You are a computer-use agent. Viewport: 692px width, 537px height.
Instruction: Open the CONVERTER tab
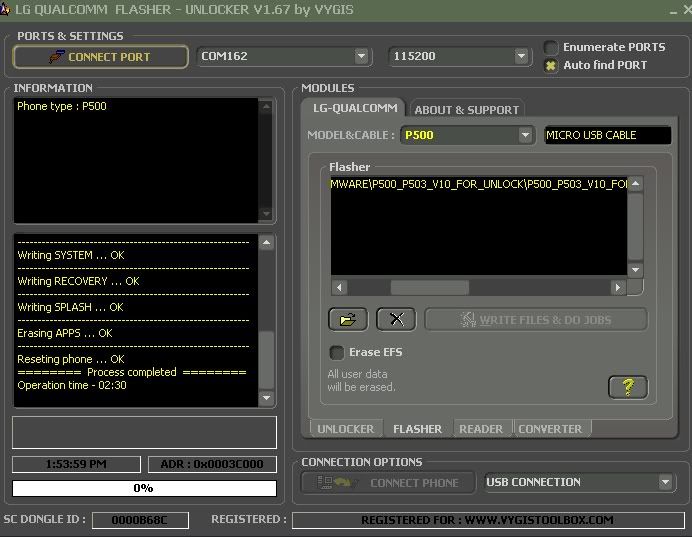pos(550,429)
